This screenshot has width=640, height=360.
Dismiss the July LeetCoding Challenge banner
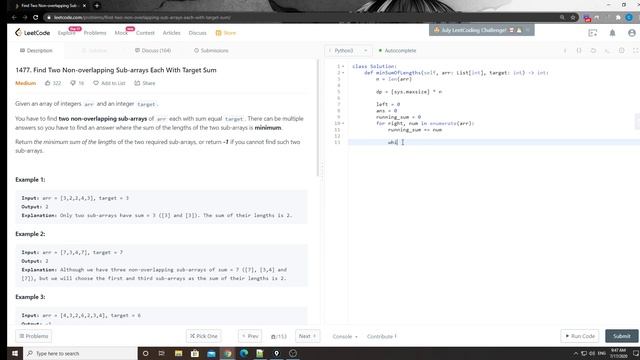tap(527, 30)
